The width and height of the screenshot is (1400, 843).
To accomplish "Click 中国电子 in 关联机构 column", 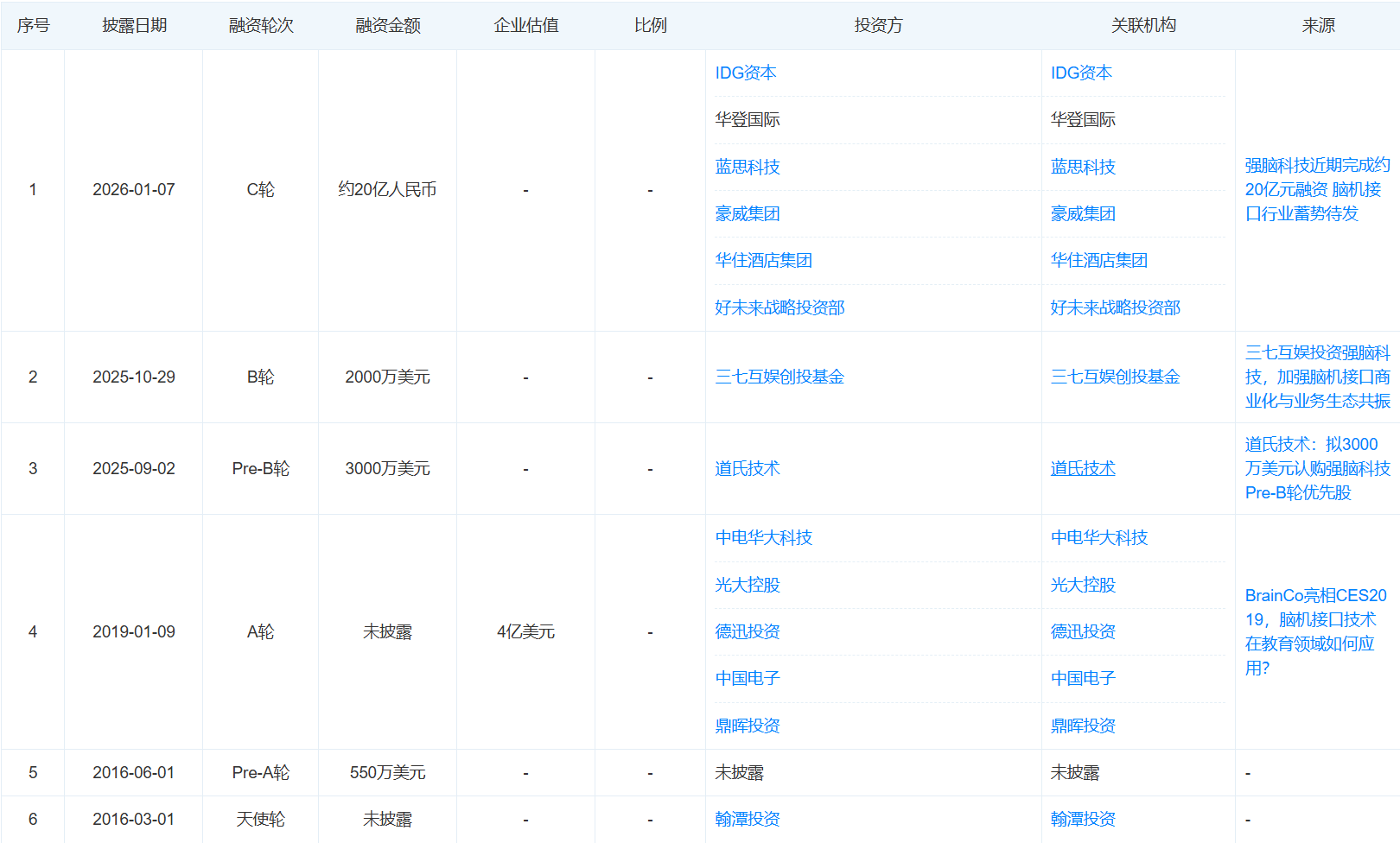I will [1082, 678].
